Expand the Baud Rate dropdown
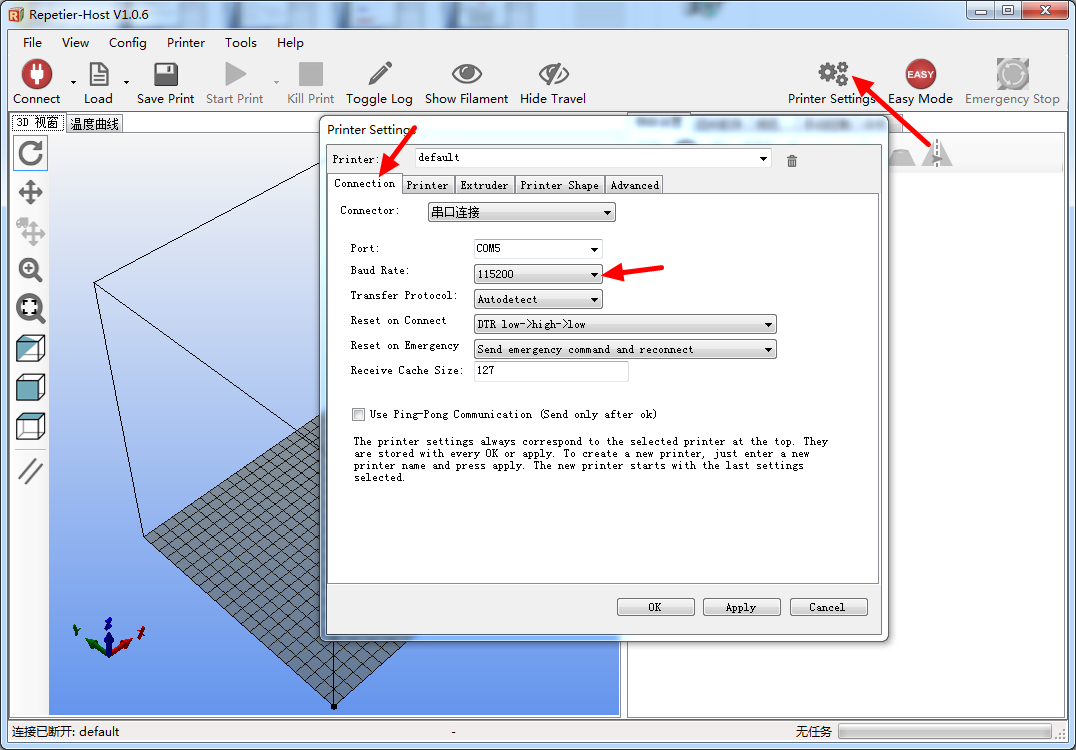This screenshot has height=750, width=1076. [594, 274]
